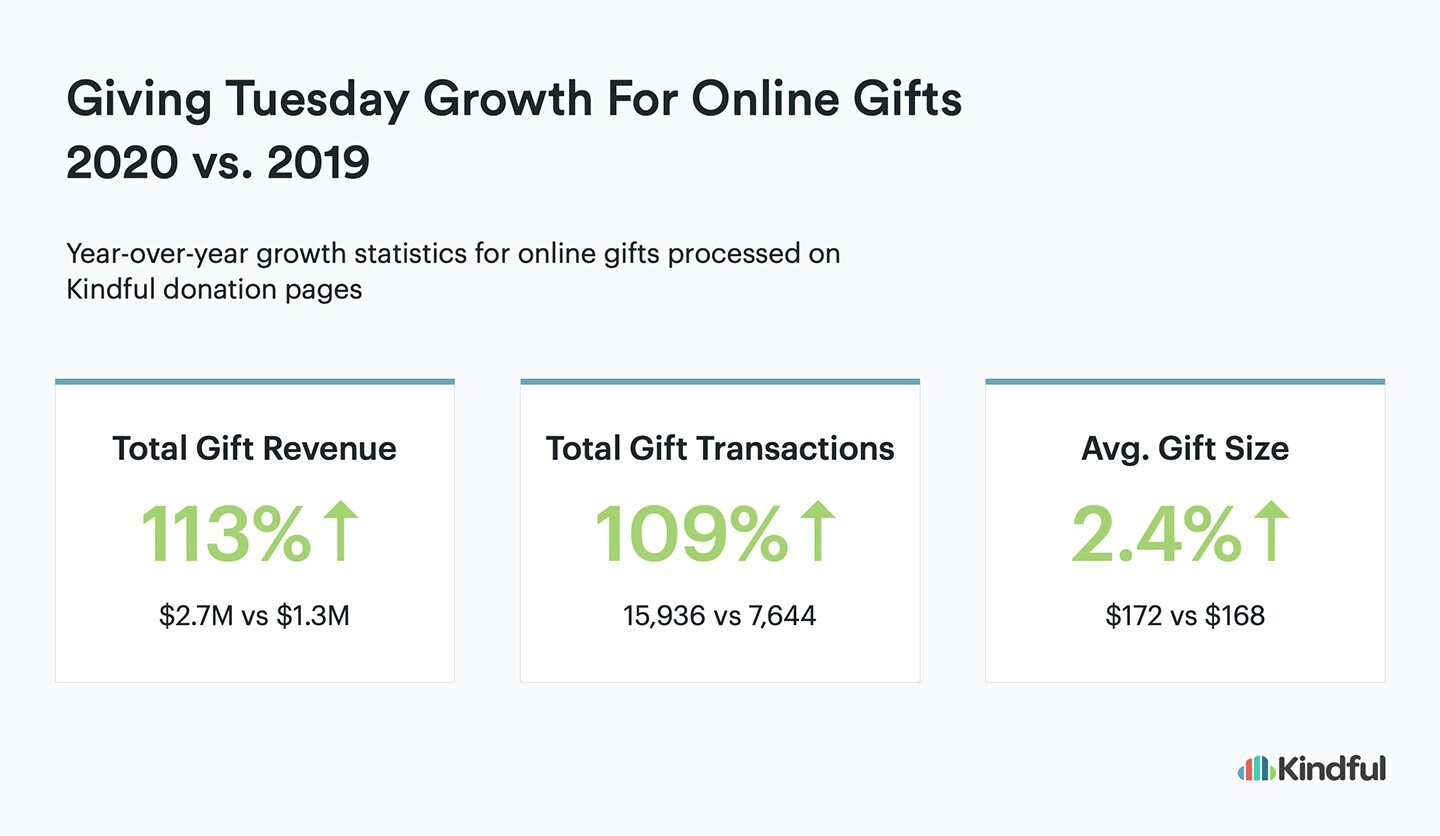
Task: Click the Kindful brand name text
Action: coord(1332,767)
